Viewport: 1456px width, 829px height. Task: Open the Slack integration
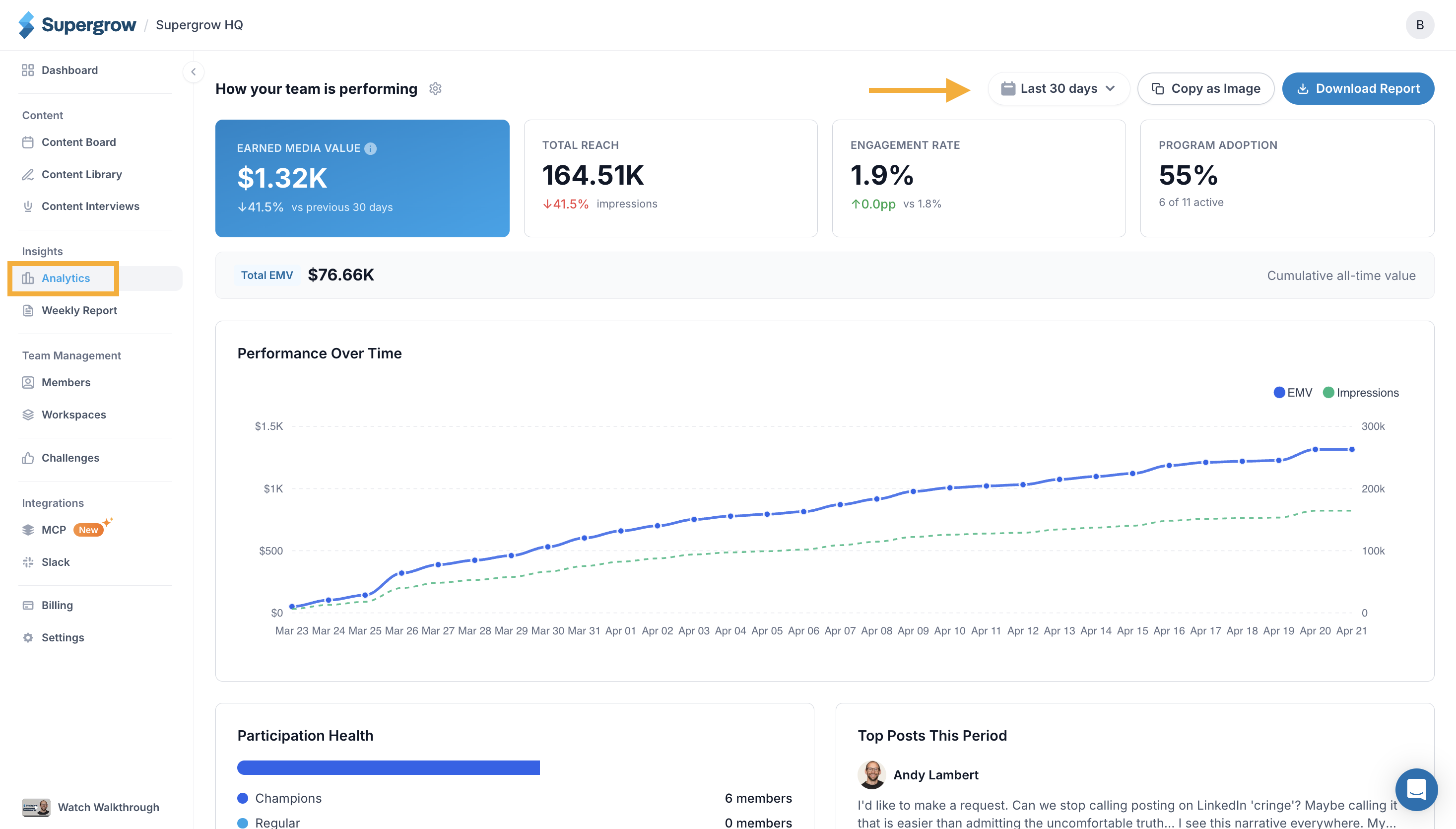[55, 562]
